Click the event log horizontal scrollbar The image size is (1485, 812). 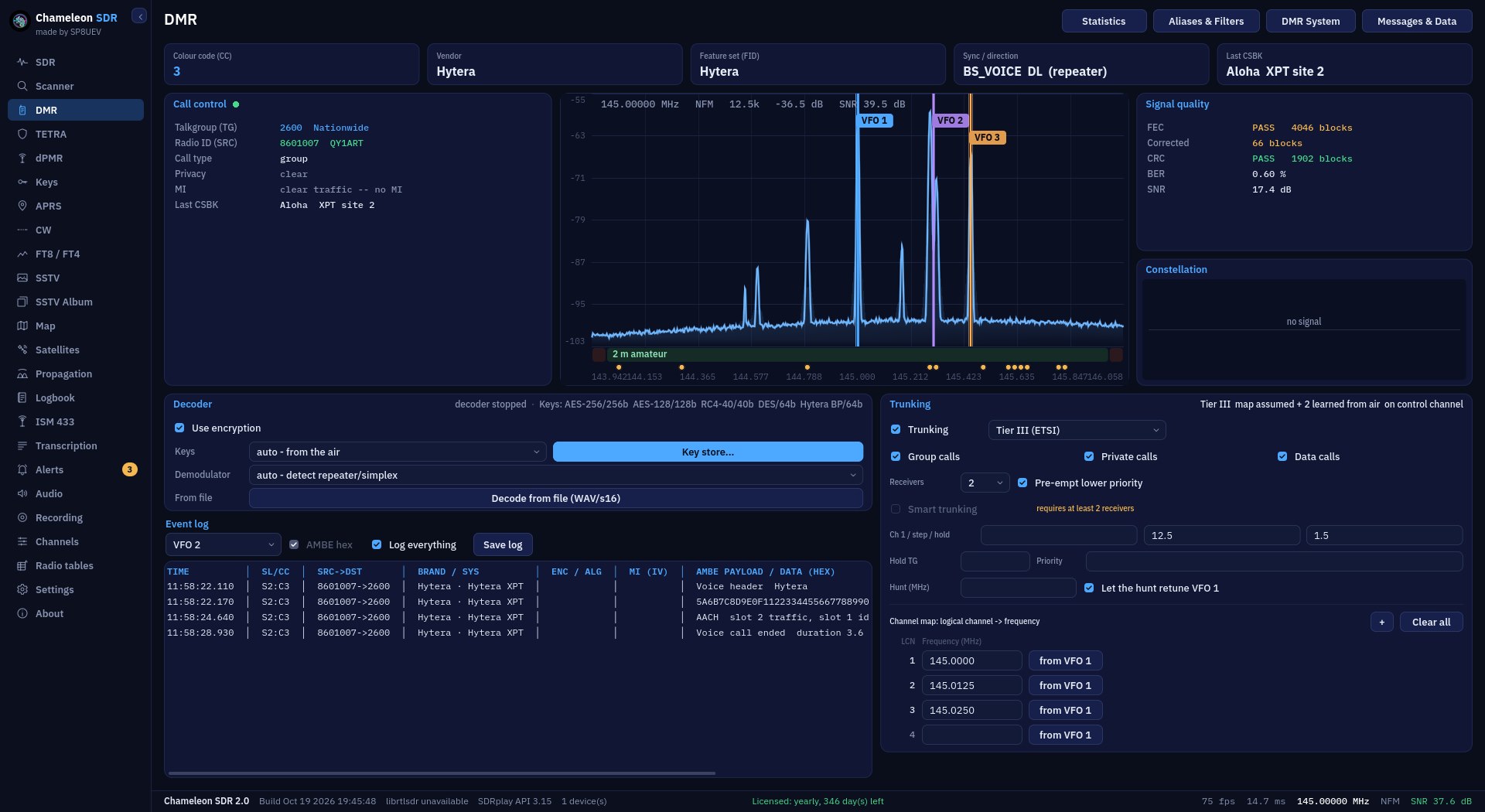(x=442, y=773)
